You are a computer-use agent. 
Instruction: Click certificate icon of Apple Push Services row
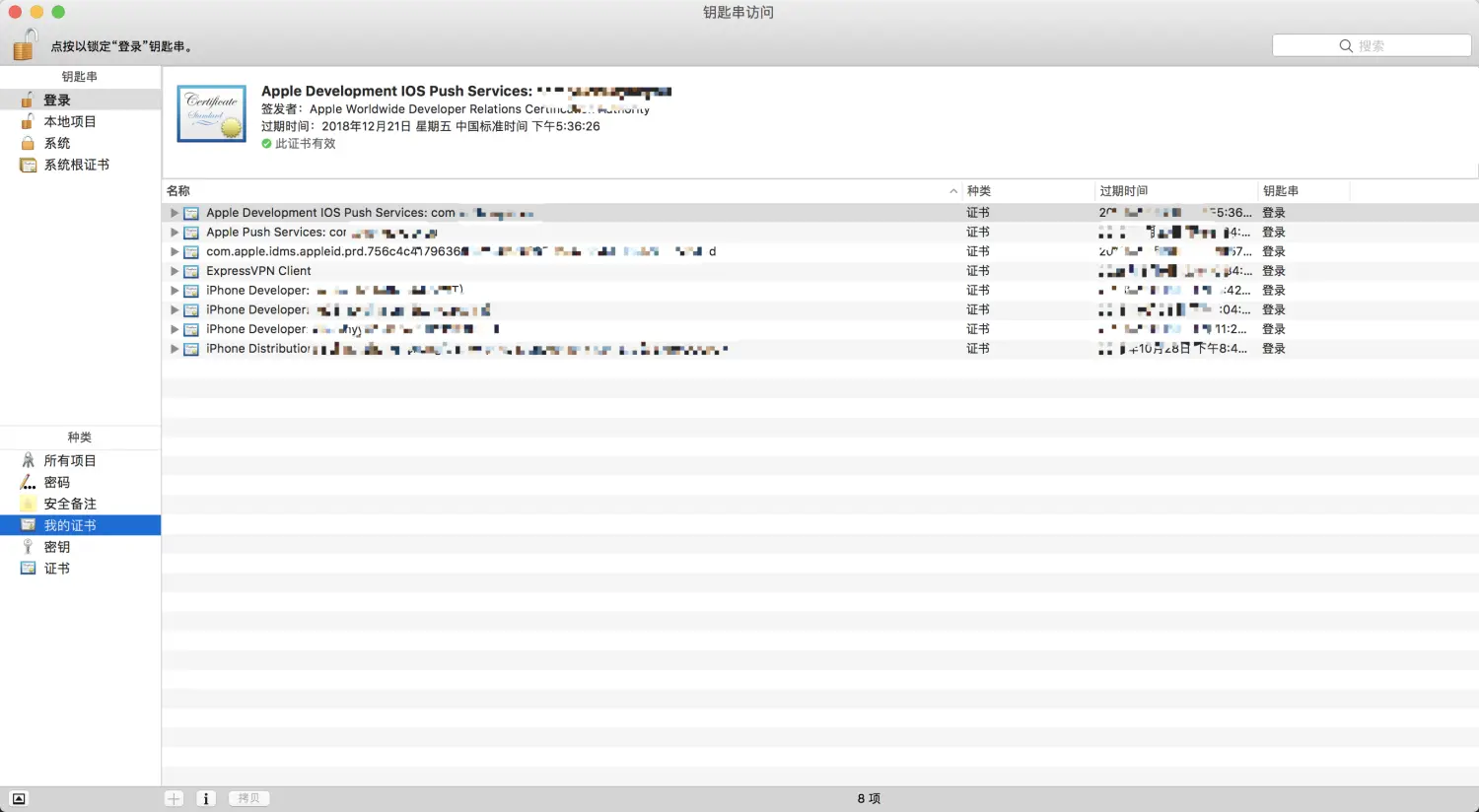tap(191, 233)
